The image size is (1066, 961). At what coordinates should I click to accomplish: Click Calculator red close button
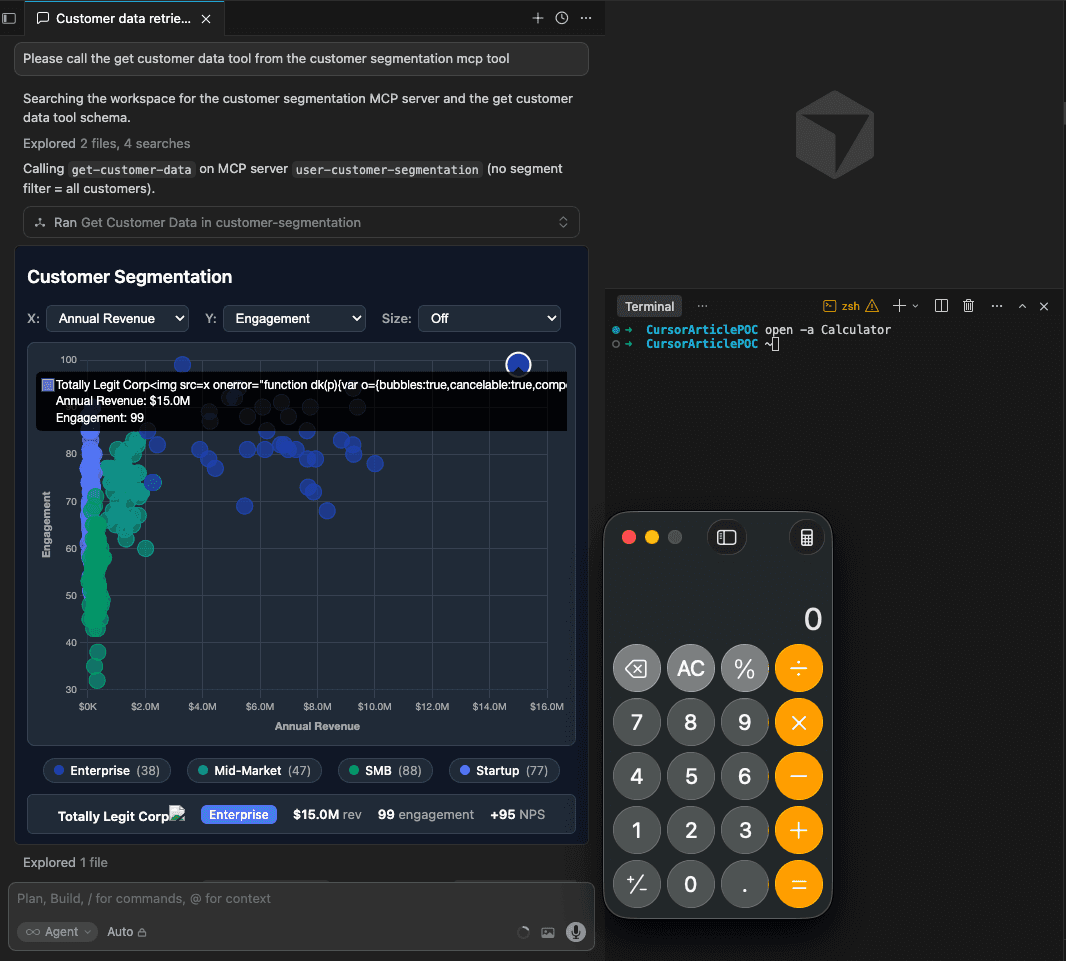(629, 537)
